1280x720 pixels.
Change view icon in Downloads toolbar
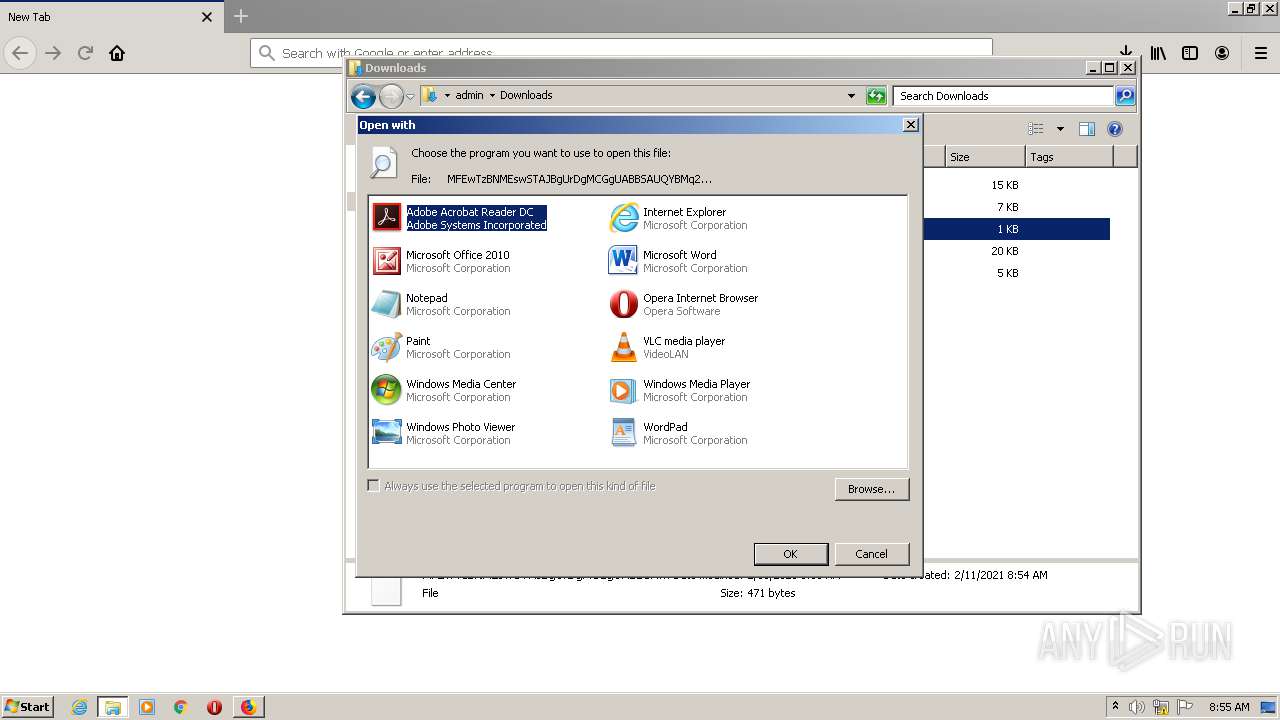(1036, 129)
